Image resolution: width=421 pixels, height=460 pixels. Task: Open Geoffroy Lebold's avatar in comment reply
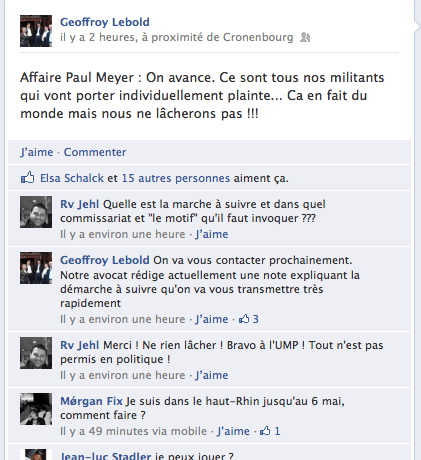[36, 268]
